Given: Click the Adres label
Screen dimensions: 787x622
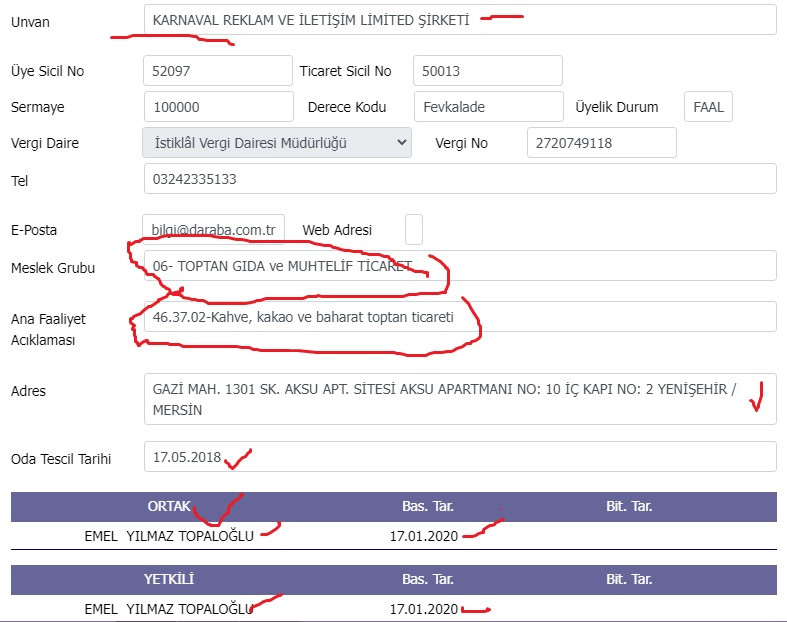Looking at the screenshot, I should pos(28,391).
